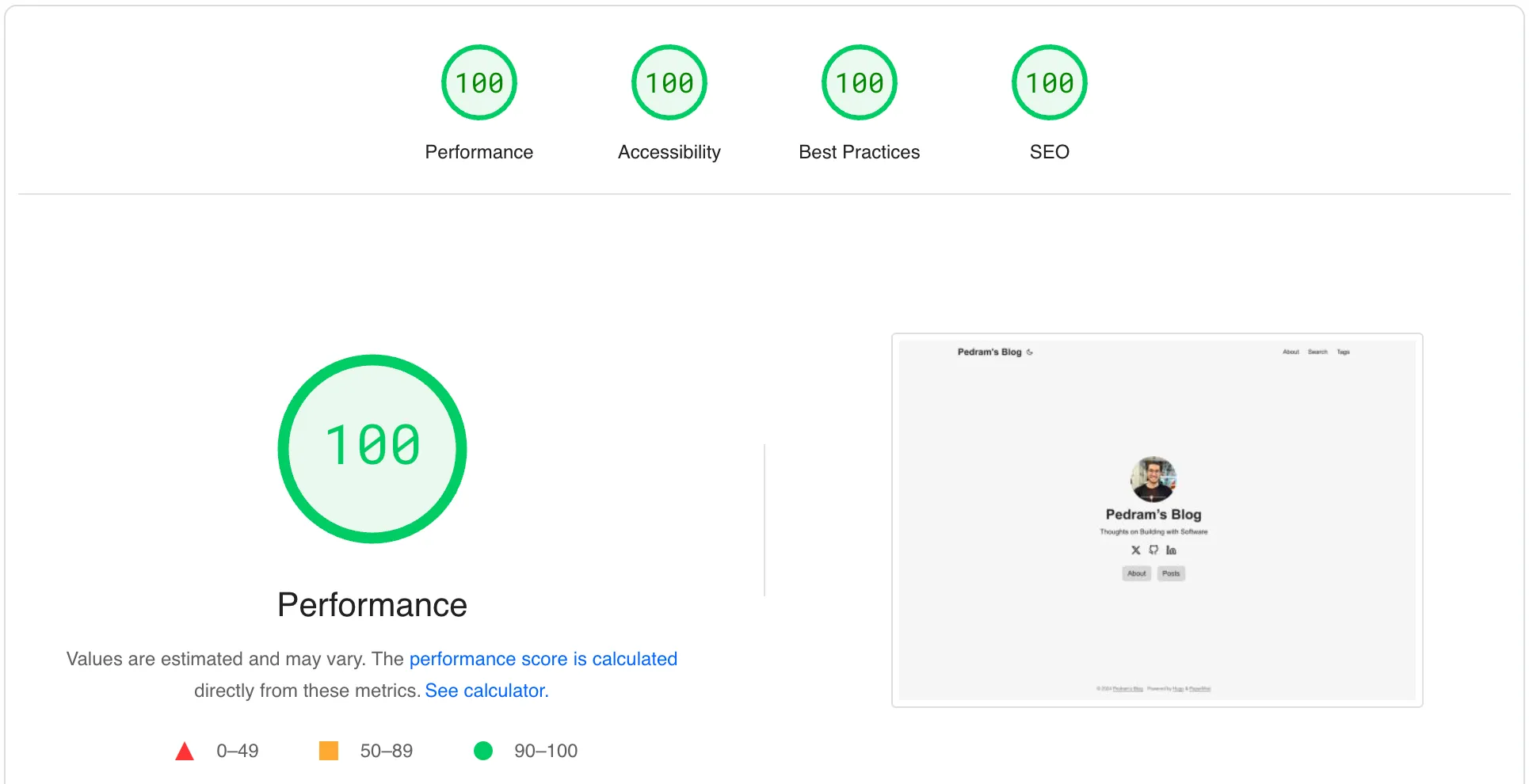
Task: Click the Best Practices 100 gauge
Action: [x=859, y=82]
